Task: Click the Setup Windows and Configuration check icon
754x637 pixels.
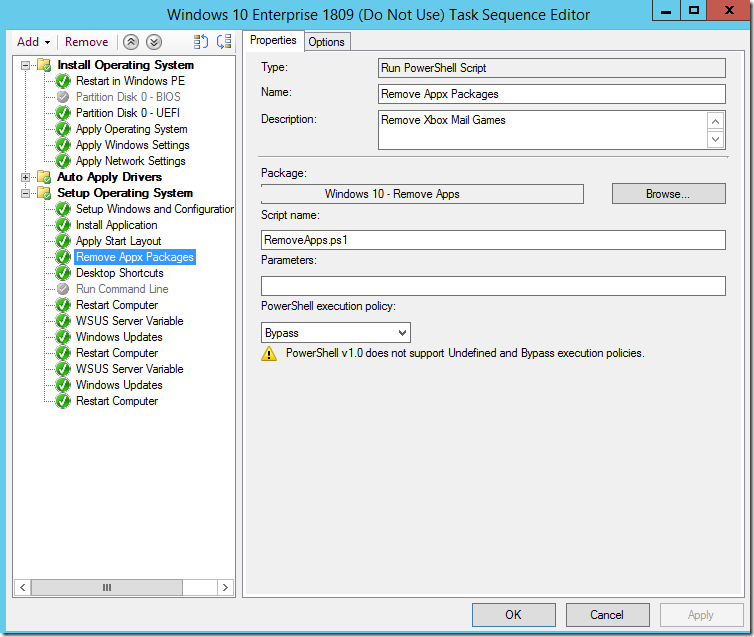Action: point(63,209)
